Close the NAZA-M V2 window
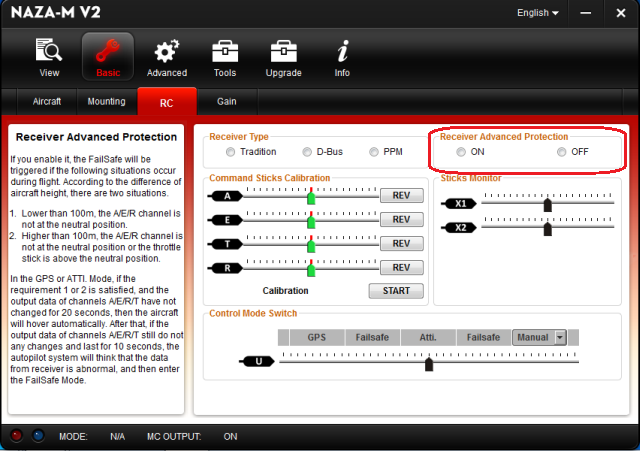 pyautogui.click(x=621, y=13)
